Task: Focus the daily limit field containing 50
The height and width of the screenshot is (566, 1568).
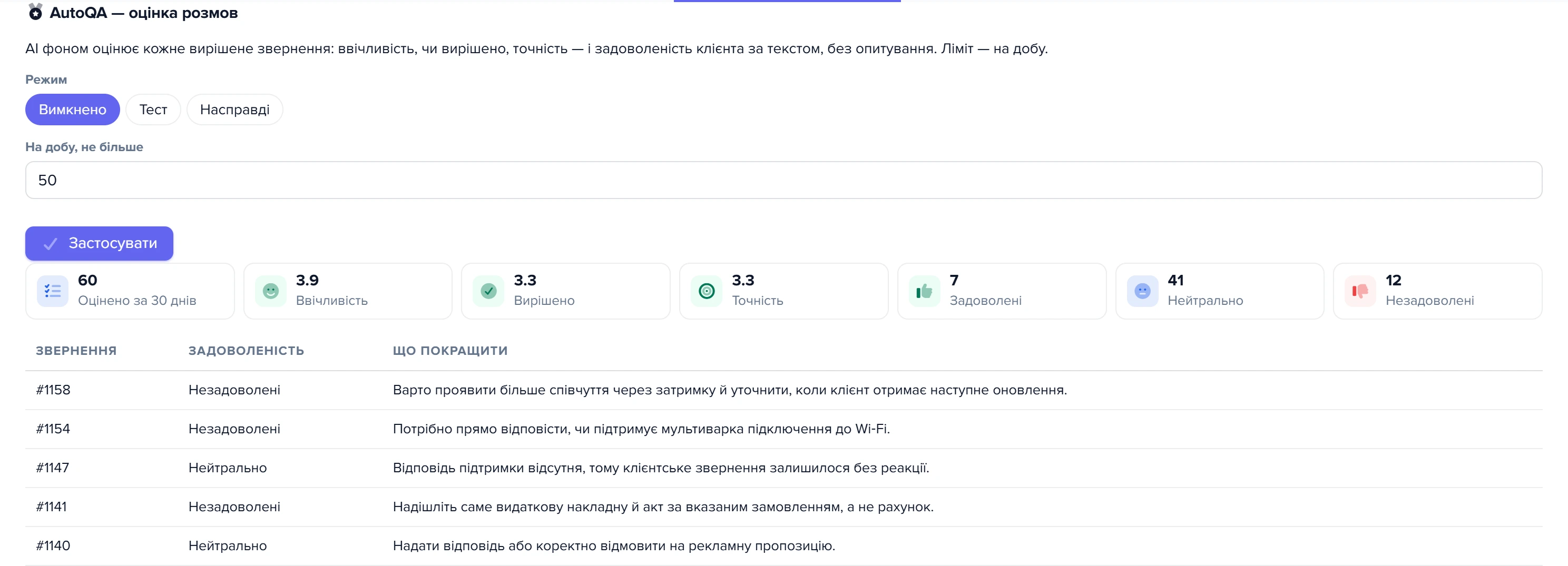Action: tap(783, 180)
